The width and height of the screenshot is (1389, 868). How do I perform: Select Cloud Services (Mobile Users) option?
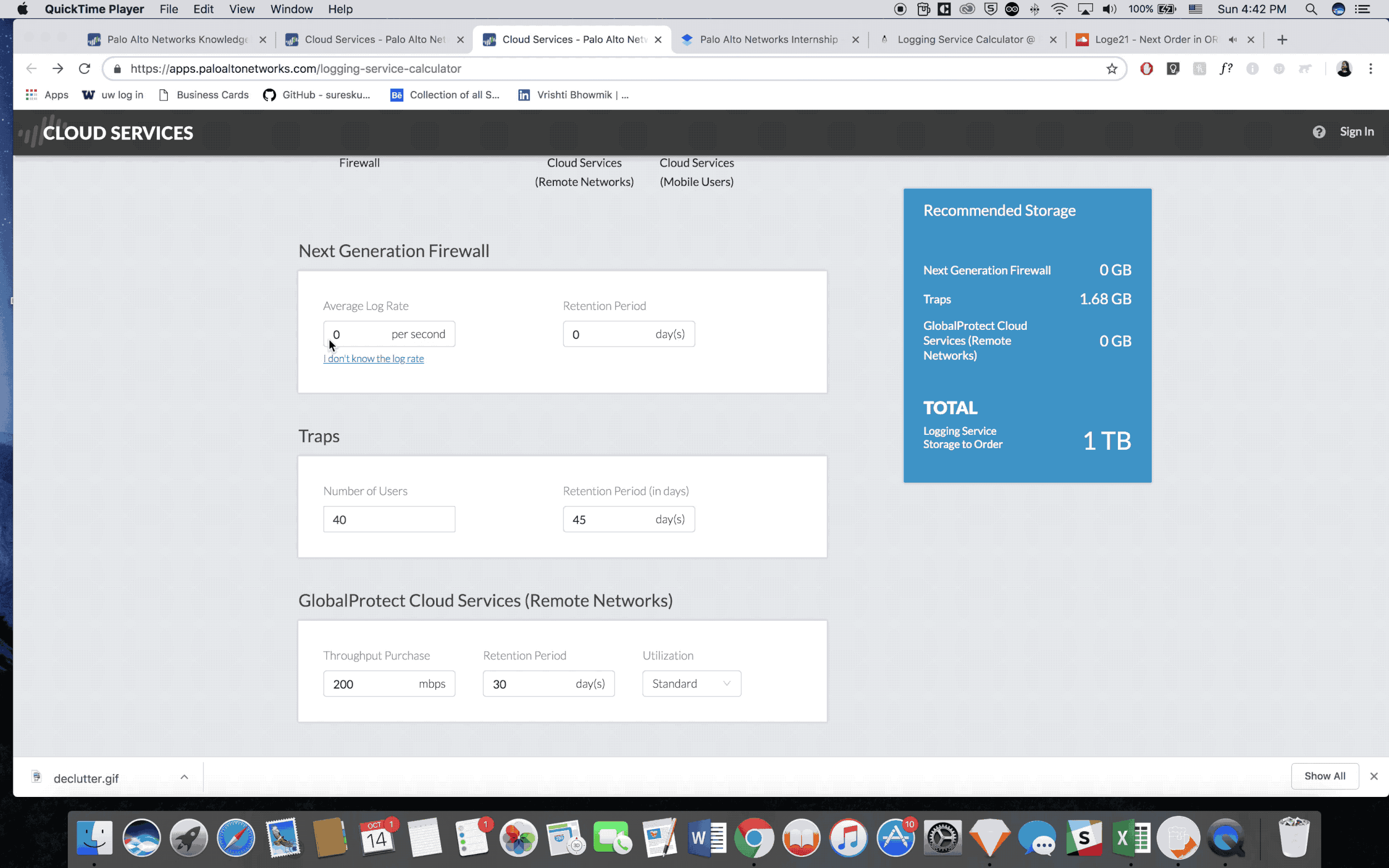click(x=697, y=172)
